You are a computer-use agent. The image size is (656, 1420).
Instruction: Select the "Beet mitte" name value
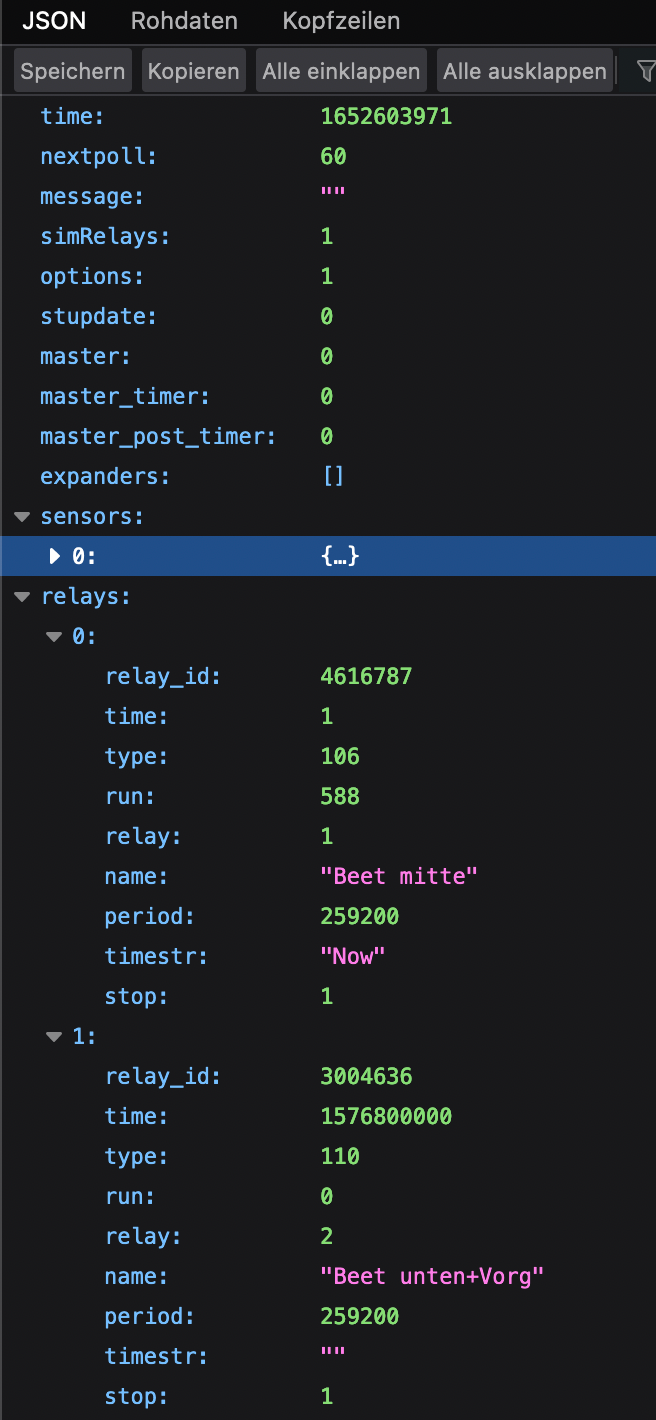(399, 876)
